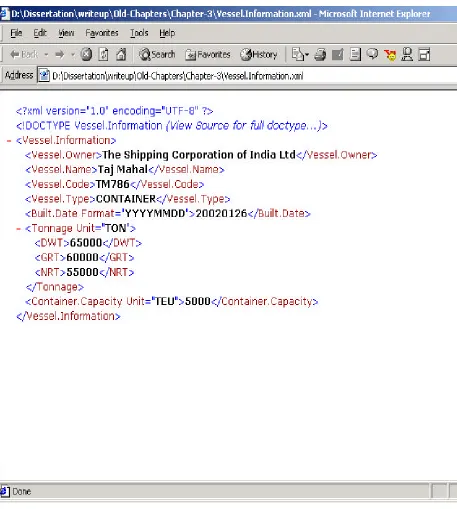Go to the Home page icon

pos(121,54)
